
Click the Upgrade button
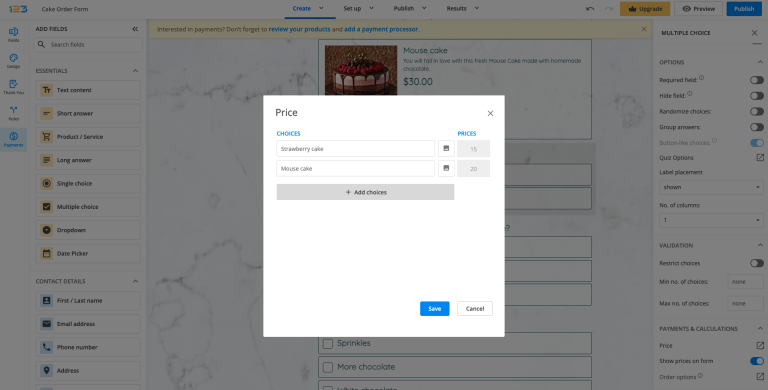click(645, 9)
